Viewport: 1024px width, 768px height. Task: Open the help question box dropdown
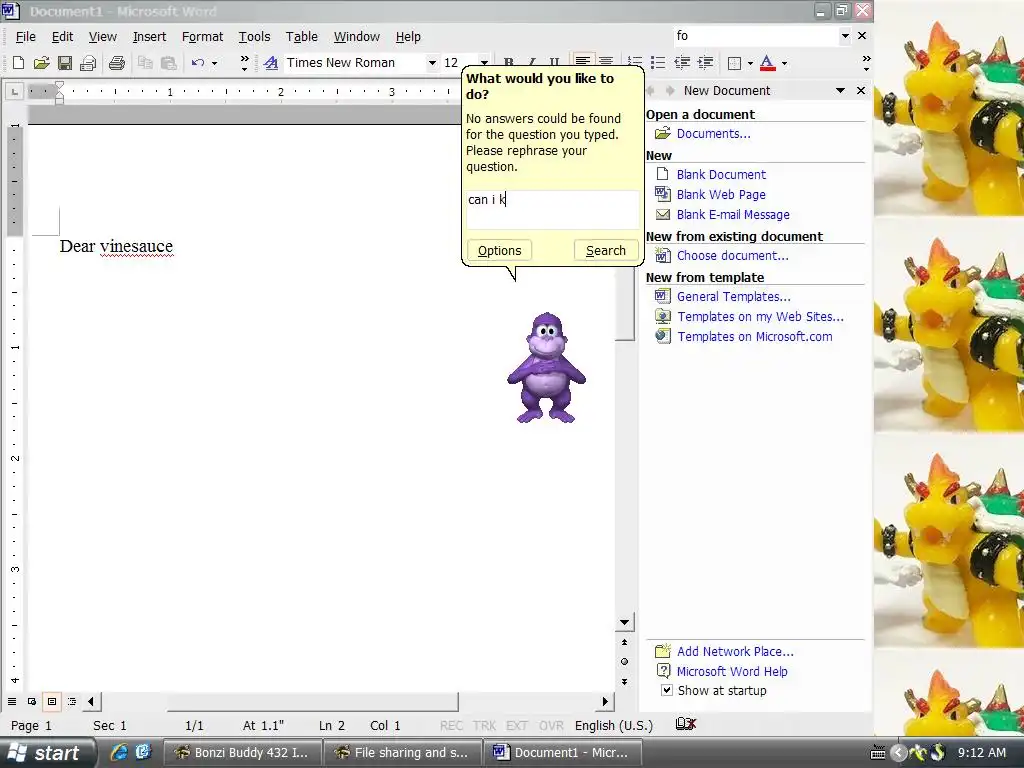pos(845,36)
